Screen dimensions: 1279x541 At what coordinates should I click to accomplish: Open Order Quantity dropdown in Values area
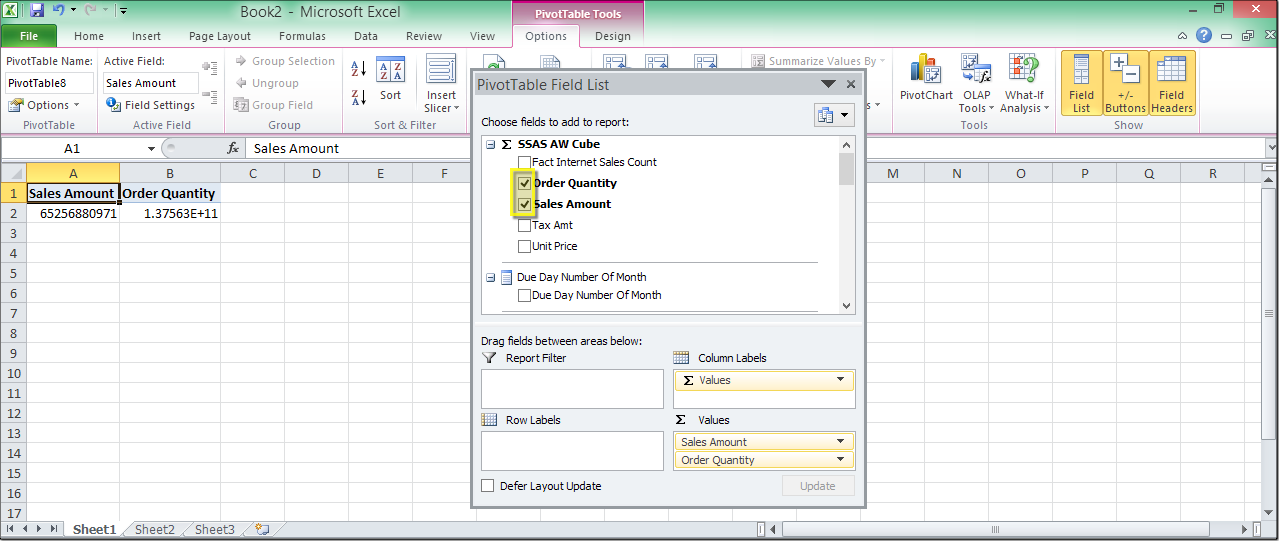point(841,460)
